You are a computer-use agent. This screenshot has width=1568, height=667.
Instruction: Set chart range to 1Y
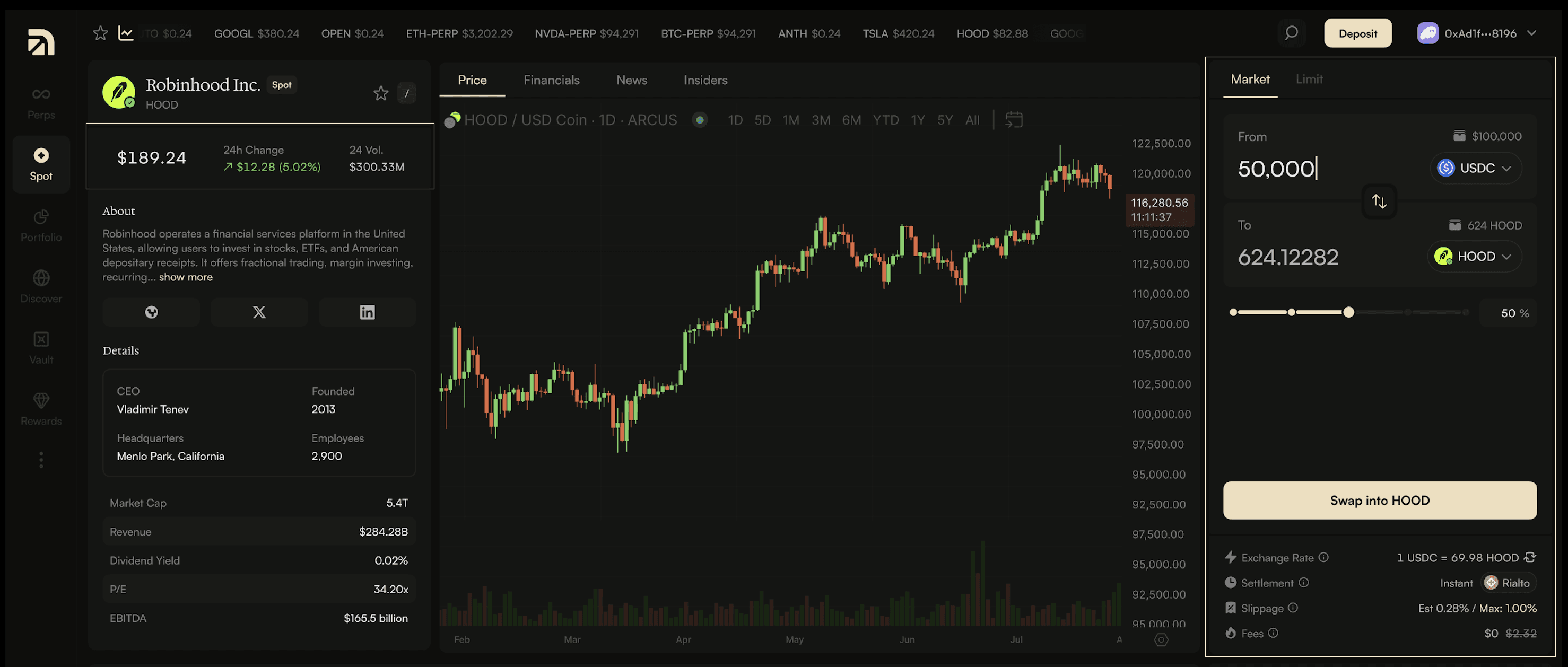917,120
